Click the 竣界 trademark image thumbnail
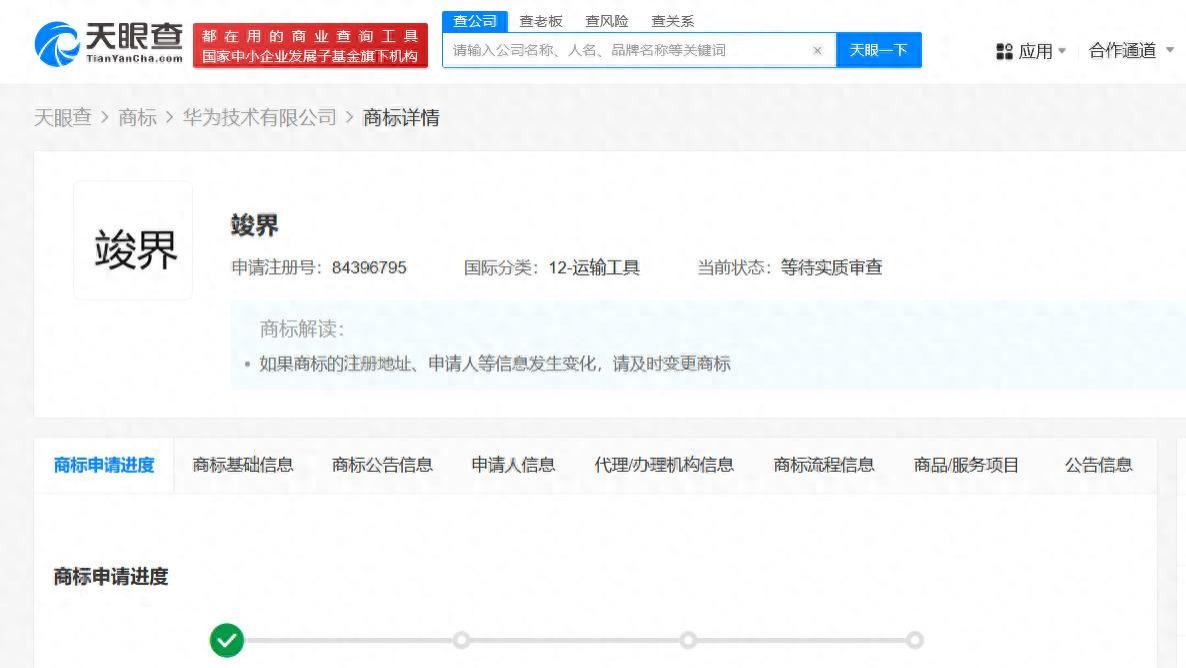Image resolution: width=1186 pixels, height=668 pixels. point(133,241)
